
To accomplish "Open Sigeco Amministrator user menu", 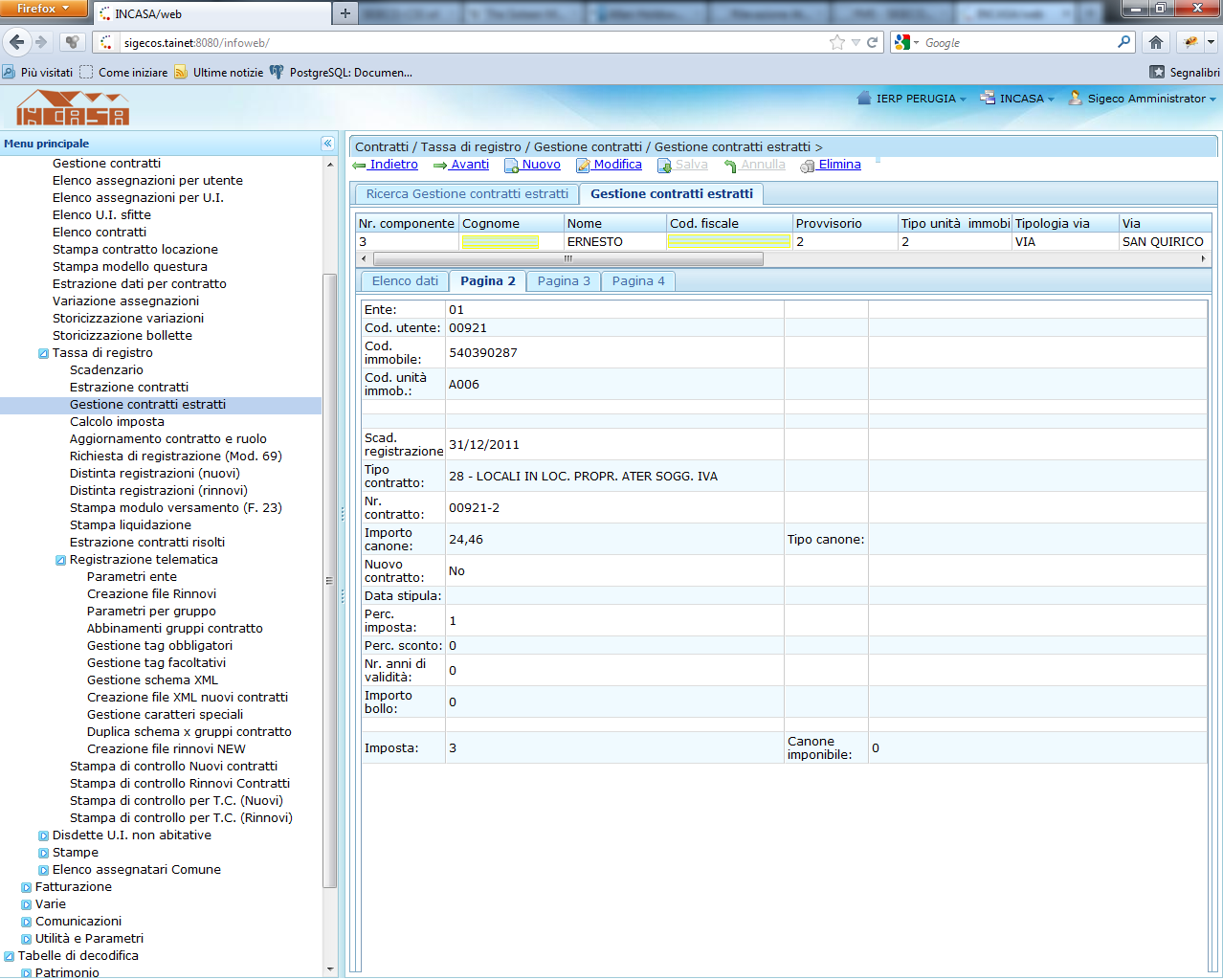I will (1142, 99).
